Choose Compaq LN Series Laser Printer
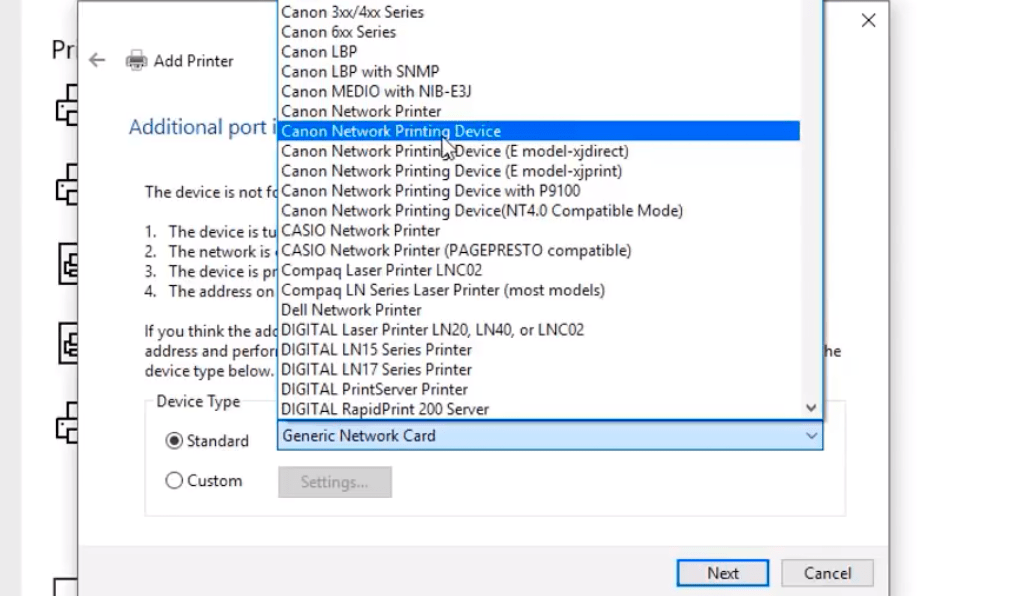The height and width of the screenshot is (596, 1012). coord(539,290)
